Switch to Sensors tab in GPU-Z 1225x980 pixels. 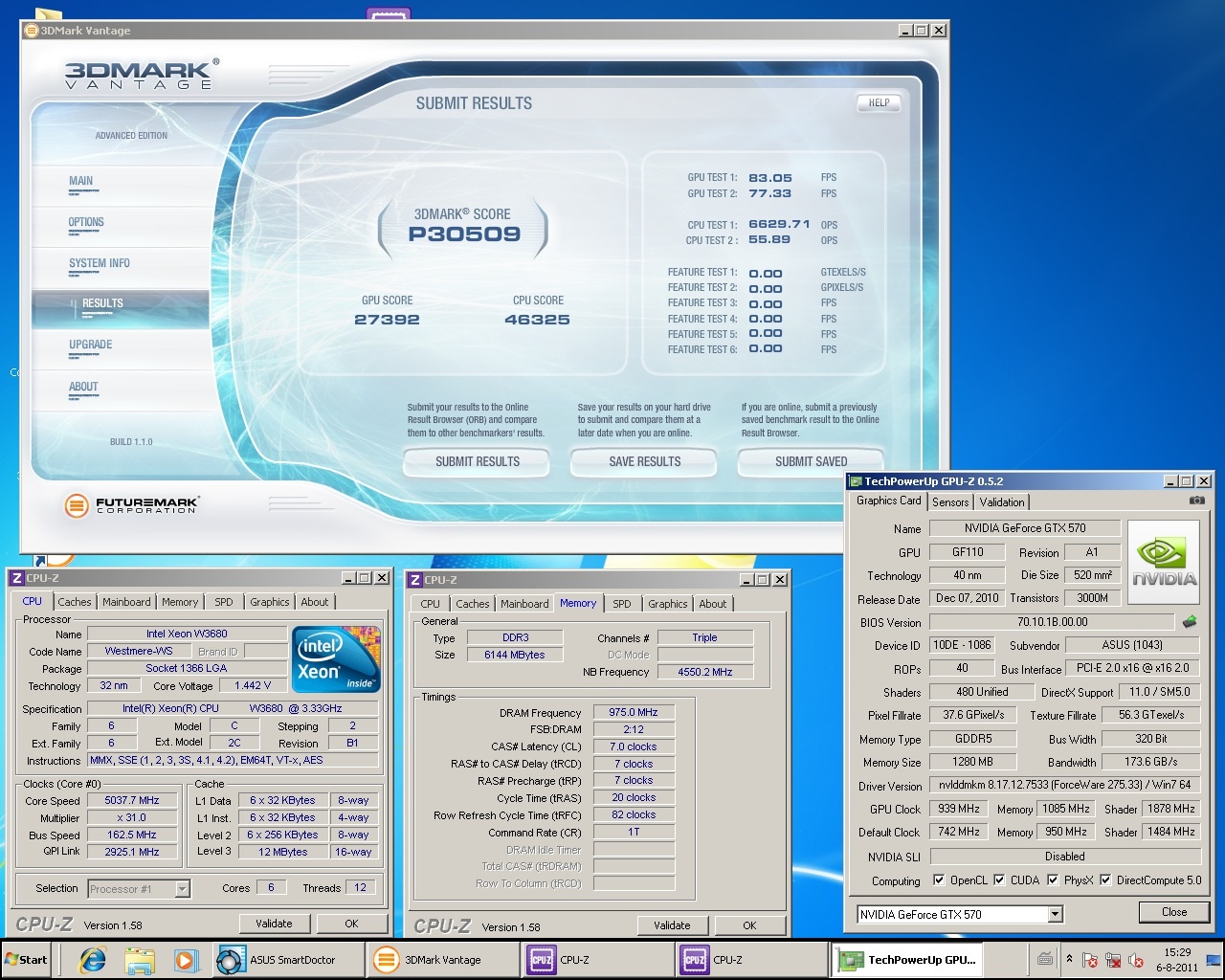[x=950, y=501]
